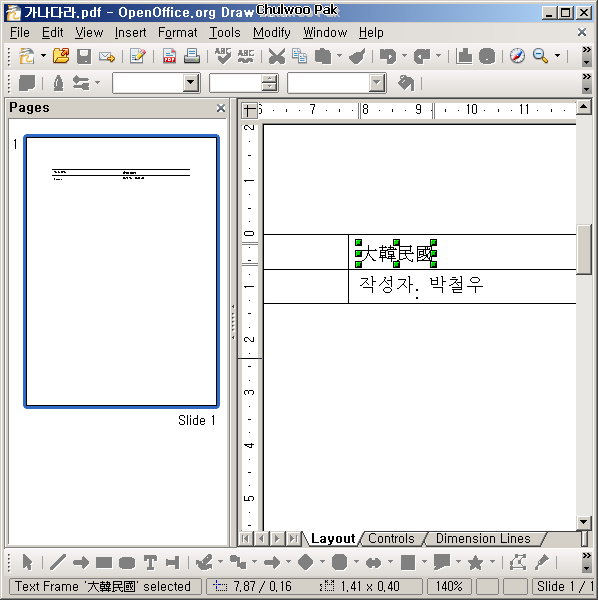Screen dimensions: 598x600
Task: Open the Edit menu
Action: click(x=52, y=33)
